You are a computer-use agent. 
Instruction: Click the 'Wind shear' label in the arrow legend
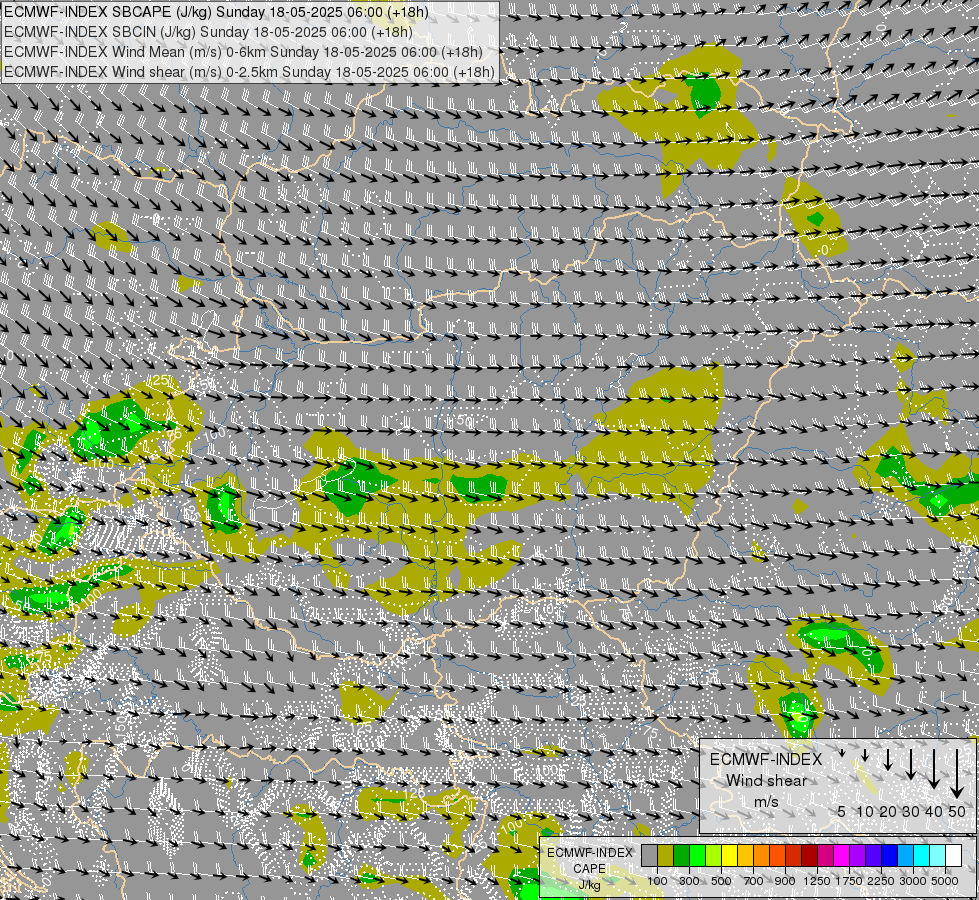point(766,781)
